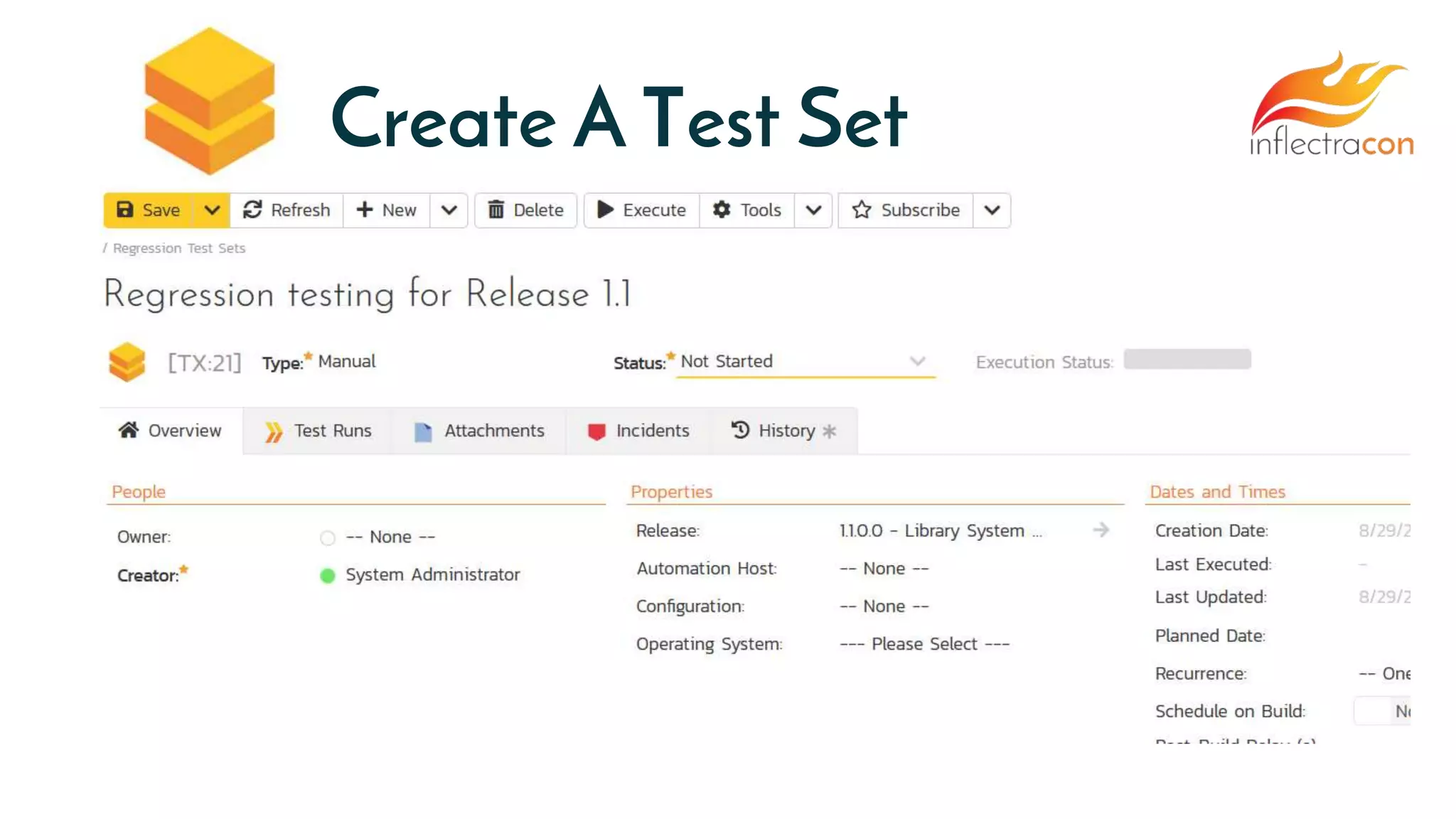Click the Planned Date label
The image size is (1456, 819).
[x=1210, y=636]
